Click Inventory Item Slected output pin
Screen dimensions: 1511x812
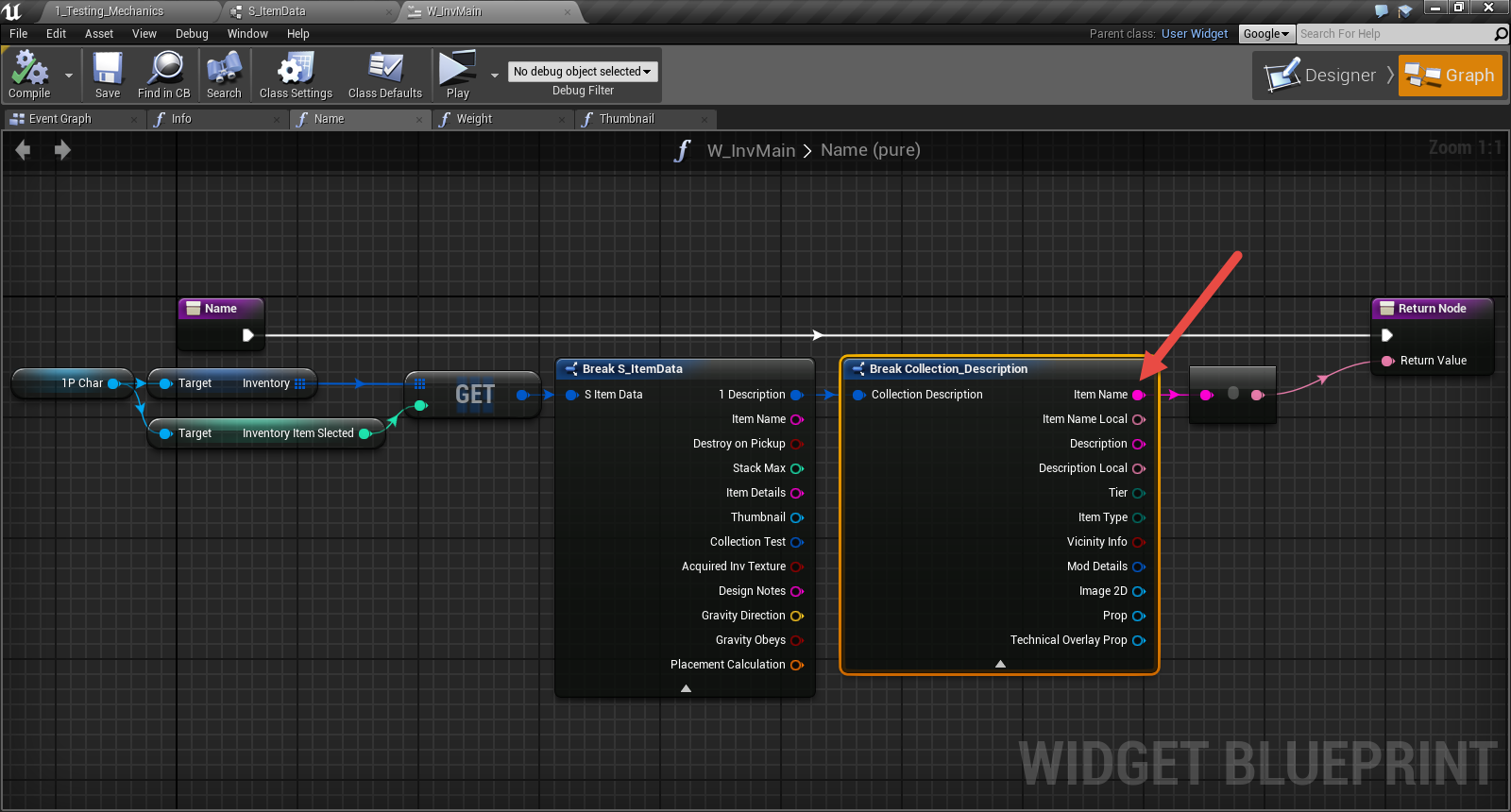pos(365,433)
